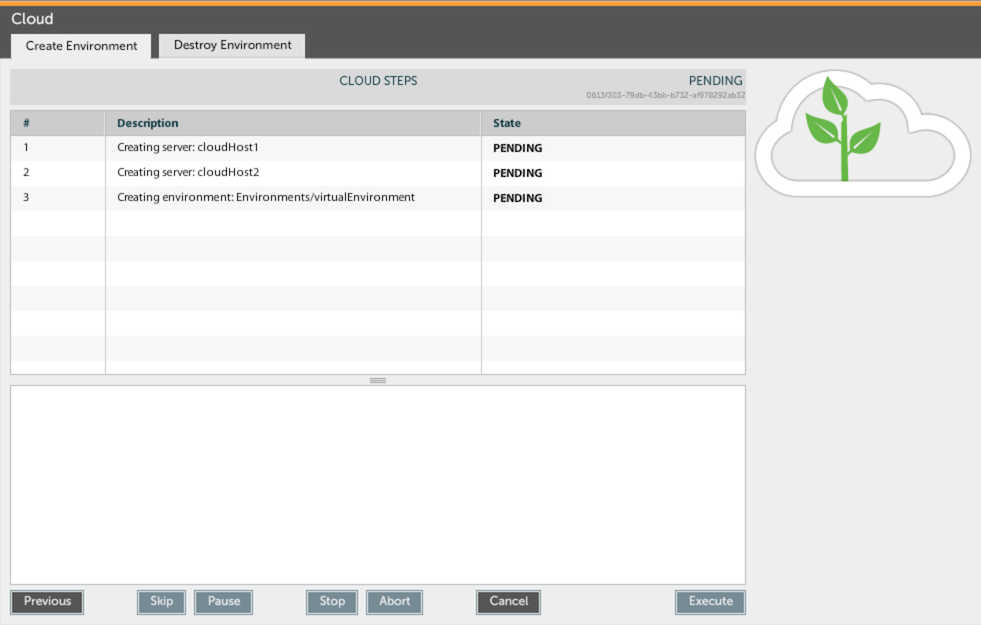Screen dimensions: 981x625
Task: Grab the splitter handle between panels
Action: (x=378, y=380)
